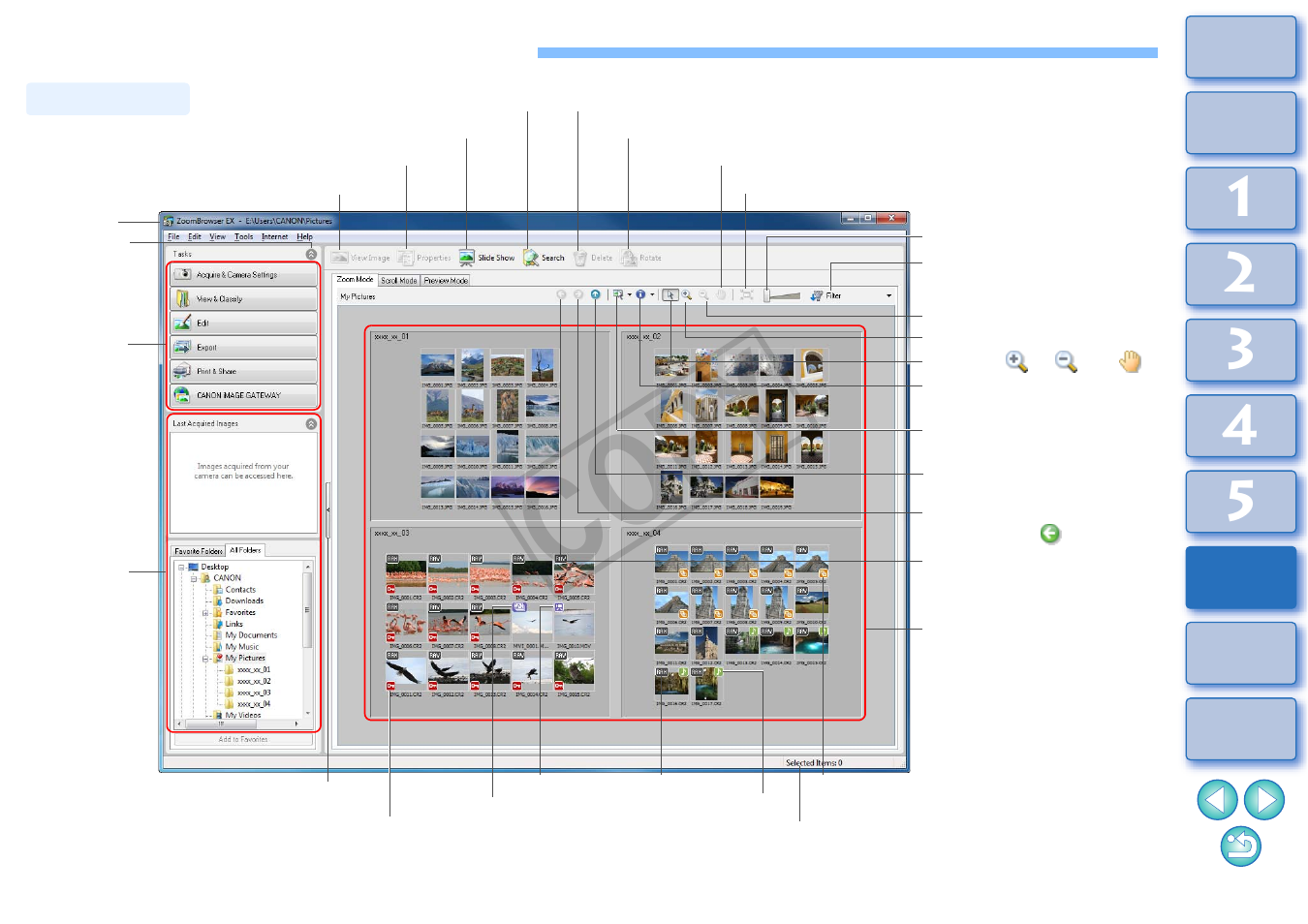Switch to Scroll Mode tab
The height and width of the screenshot is (924, 1308).
pyautogui.click(x=398, y=280)
